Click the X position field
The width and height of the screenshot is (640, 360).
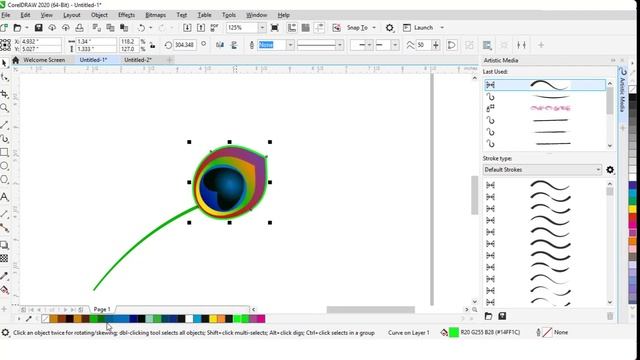41,42
